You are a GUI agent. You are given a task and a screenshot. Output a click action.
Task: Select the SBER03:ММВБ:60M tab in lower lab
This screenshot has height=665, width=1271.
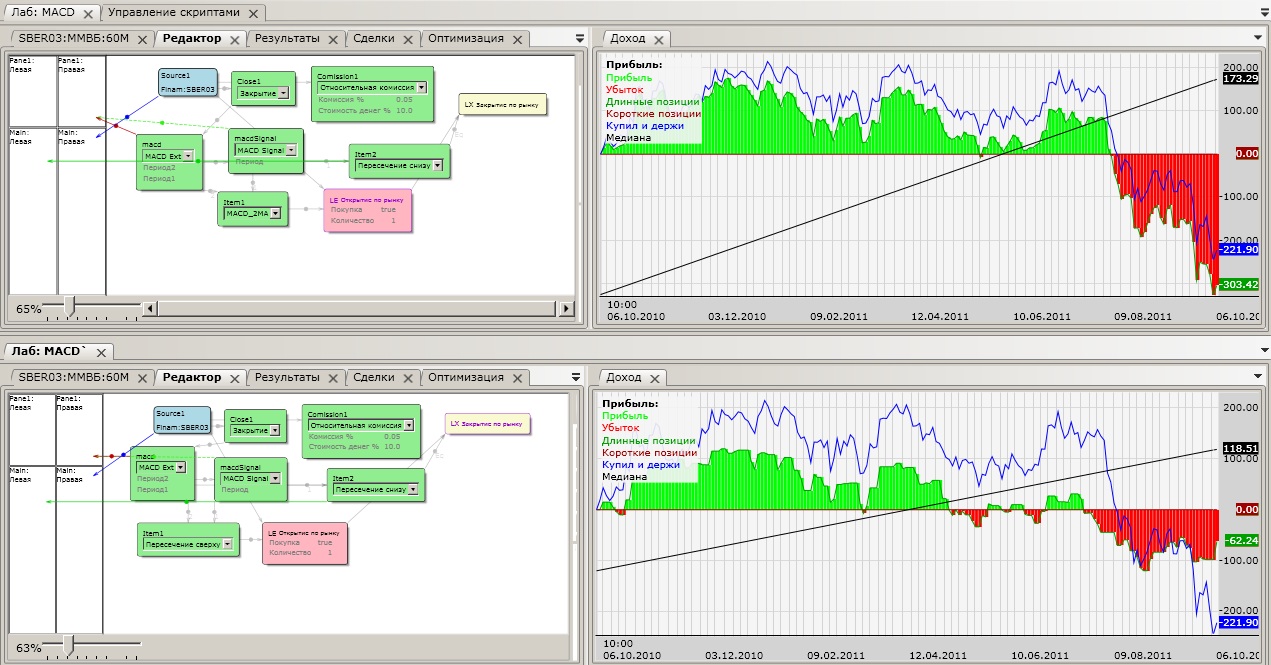tap(74, 377)
